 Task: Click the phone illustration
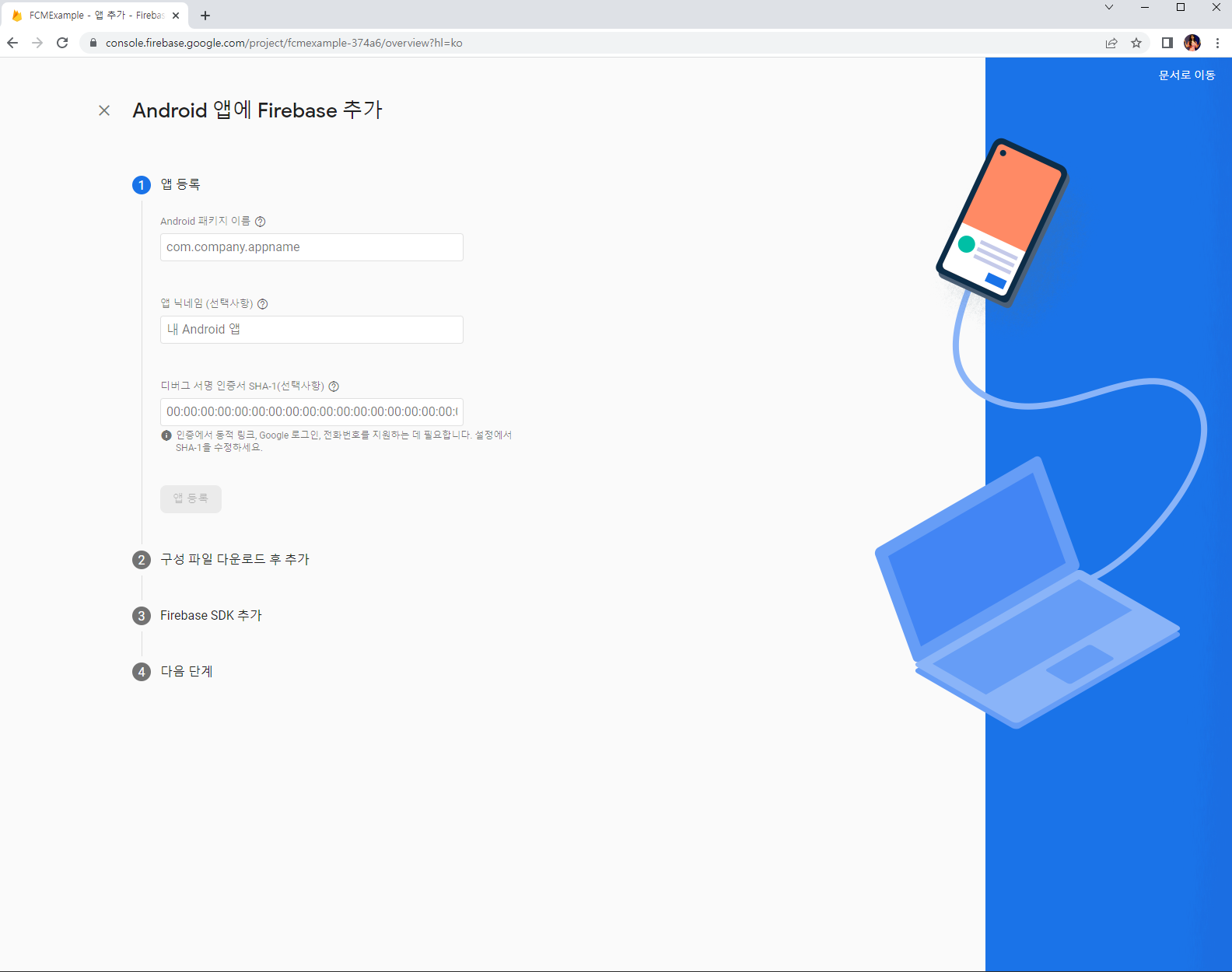click(x=1002, y=222)
